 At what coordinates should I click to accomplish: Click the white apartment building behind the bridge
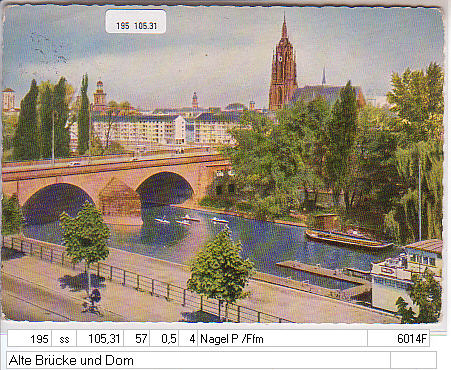click(138, 129)
